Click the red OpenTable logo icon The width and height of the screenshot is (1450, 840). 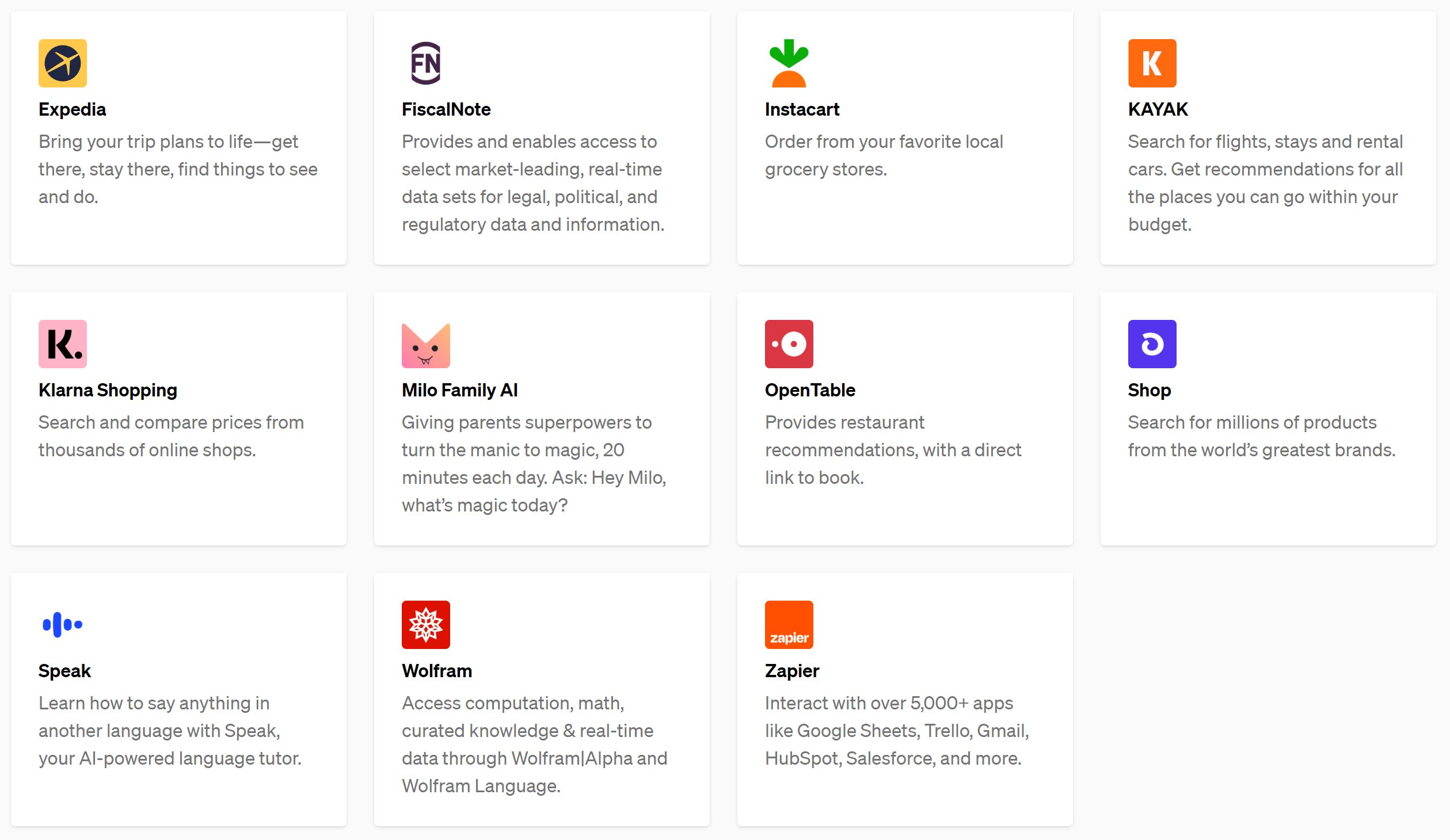(x=789, y=344)
